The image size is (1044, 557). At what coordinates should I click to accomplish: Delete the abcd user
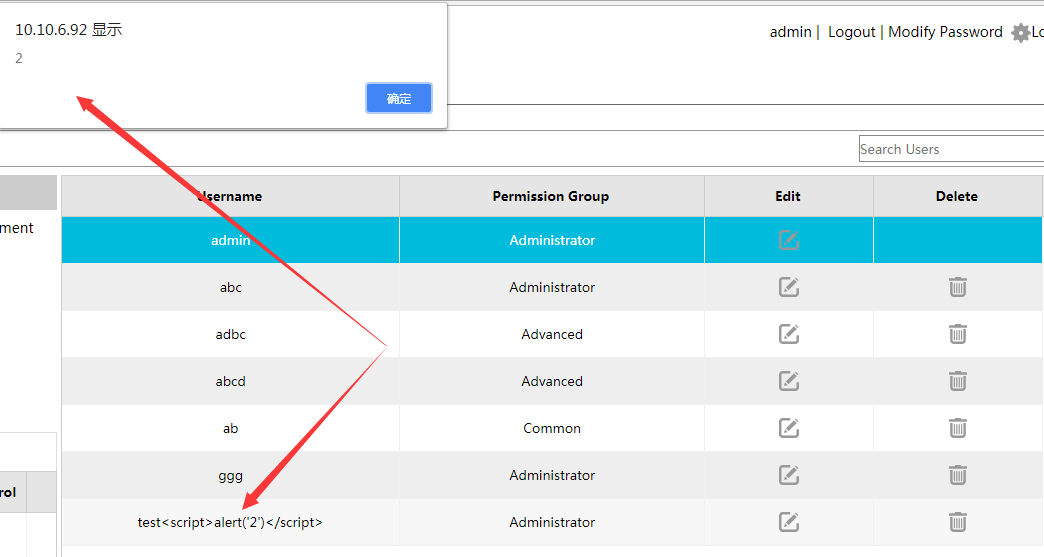click(x=957, y=381)
